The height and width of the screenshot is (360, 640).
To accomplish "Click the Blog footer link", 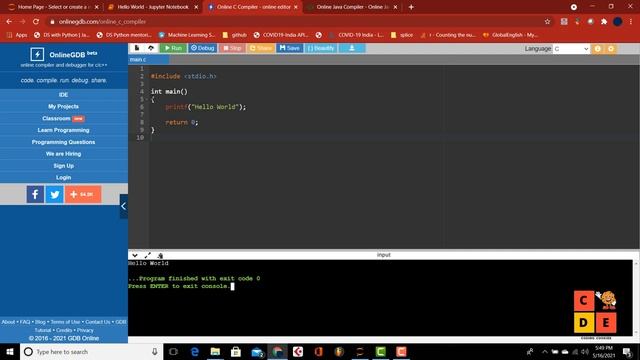I will pyautogui.click(x=40, y=322).
